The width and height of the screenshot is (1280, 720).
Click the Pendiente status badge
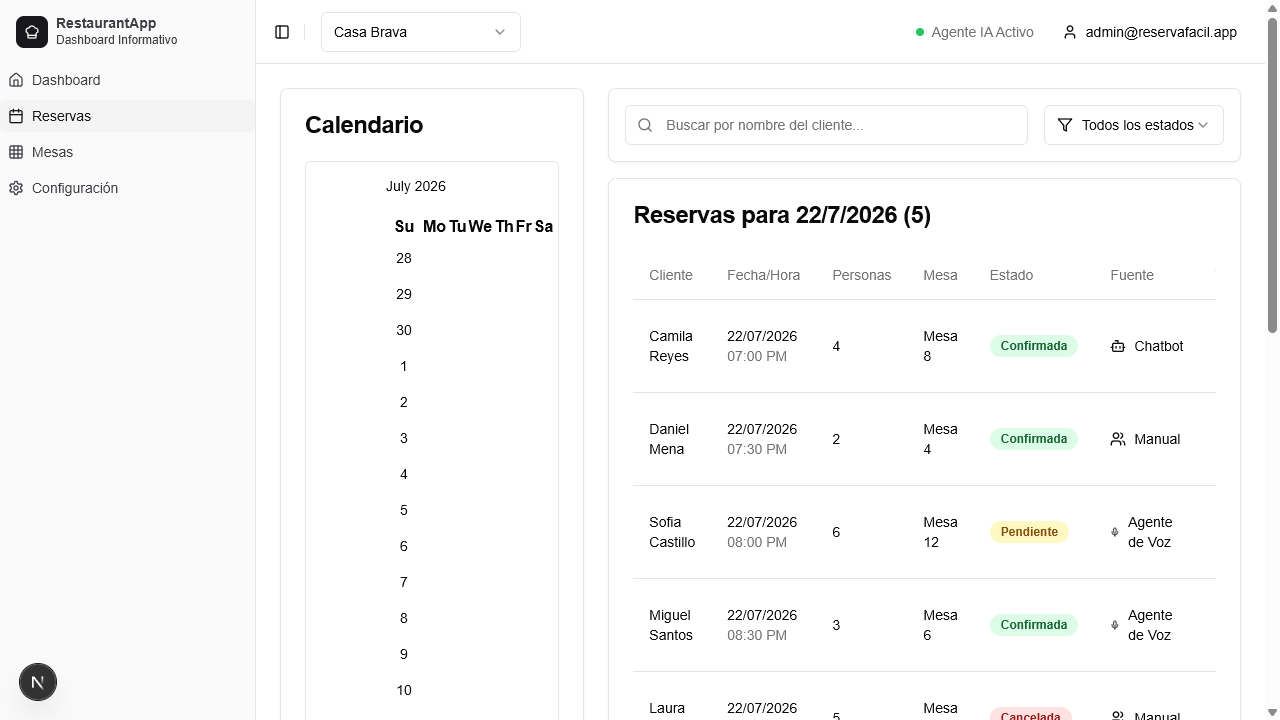pos(1029,532)
